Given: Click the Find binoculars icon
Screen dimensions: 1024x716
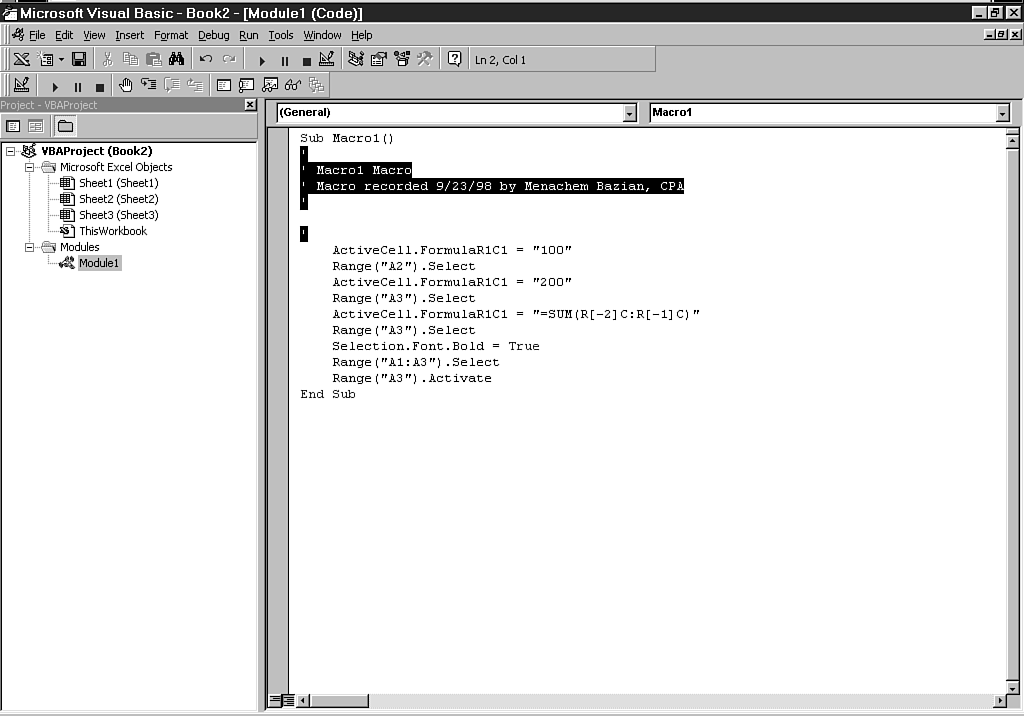Looking at the screenshot, I should (177, 60).
